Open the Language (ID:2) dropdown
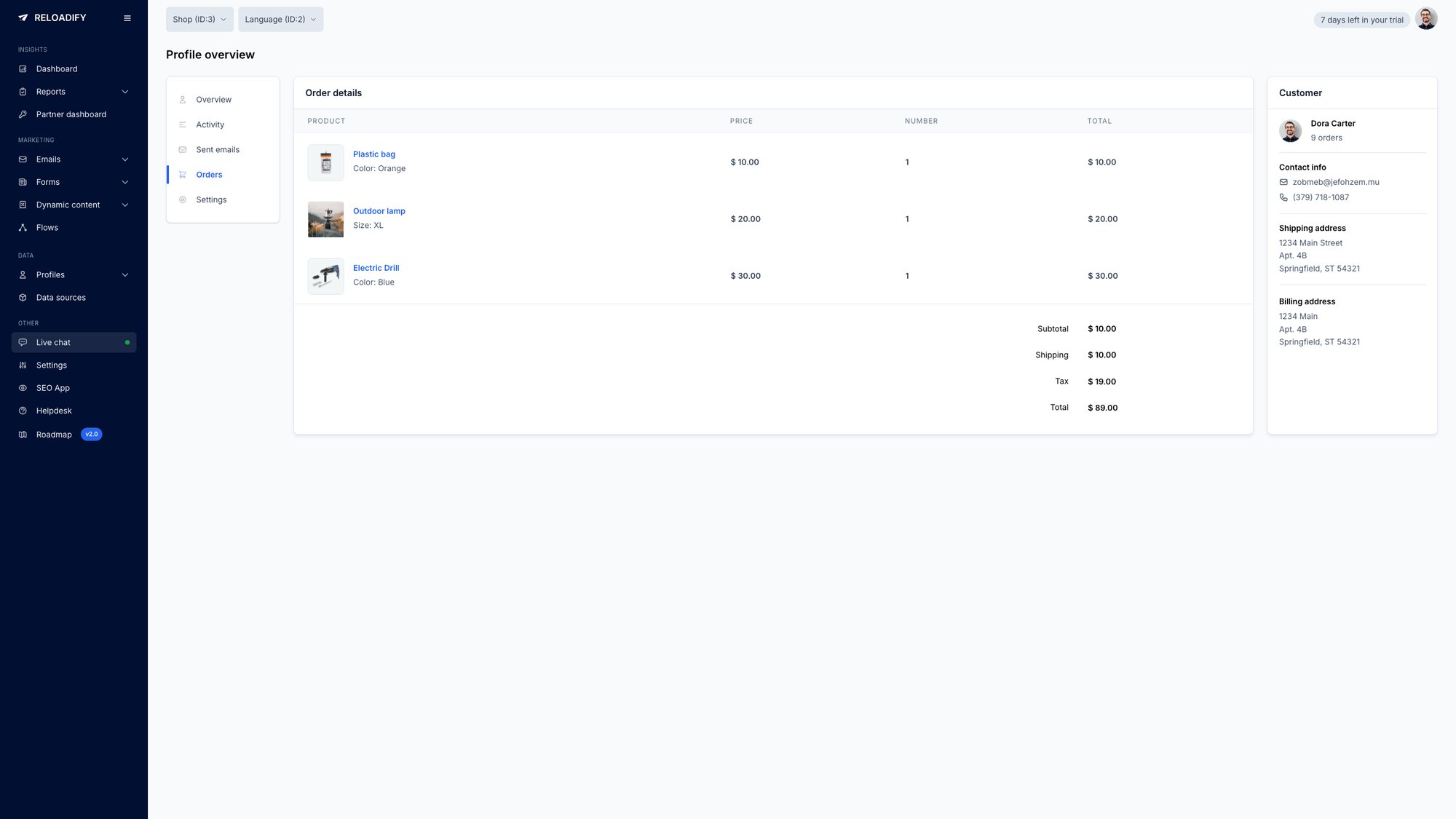The width and height of the screenshot is (1456, 819). click(280, 19)
